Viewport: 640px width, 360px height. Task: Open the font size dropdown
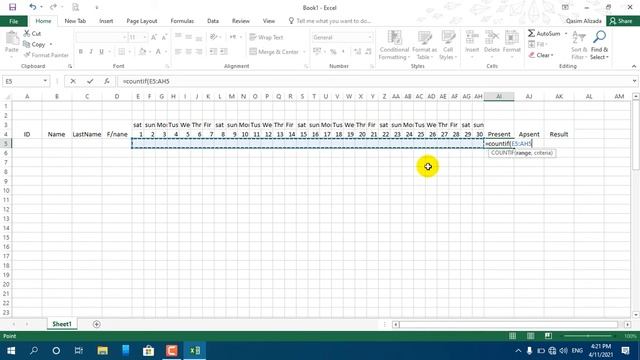coord(144,38)
